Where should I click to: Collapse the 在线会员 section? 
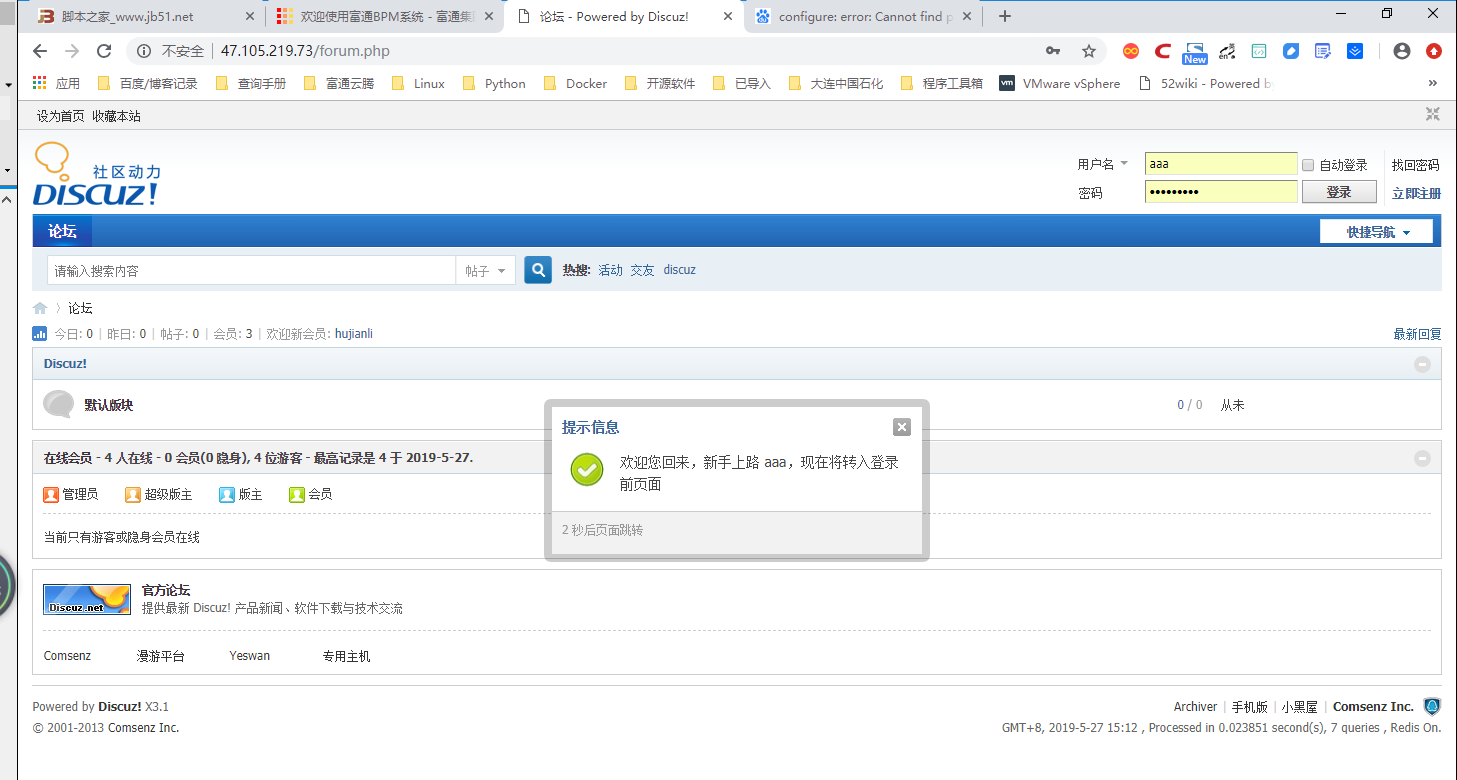click(1422, 459)
